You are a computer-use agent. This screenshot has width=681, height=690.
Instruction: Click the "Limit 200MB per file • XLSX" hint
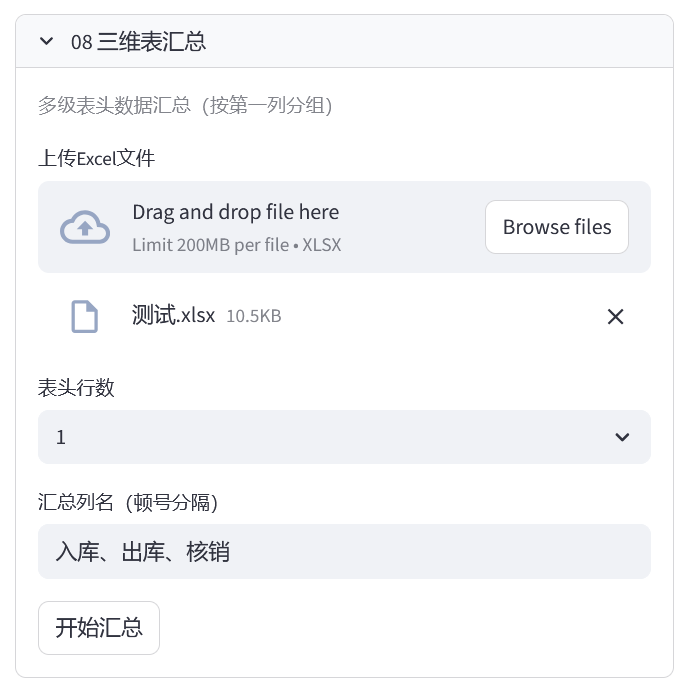tap(236, 245)
